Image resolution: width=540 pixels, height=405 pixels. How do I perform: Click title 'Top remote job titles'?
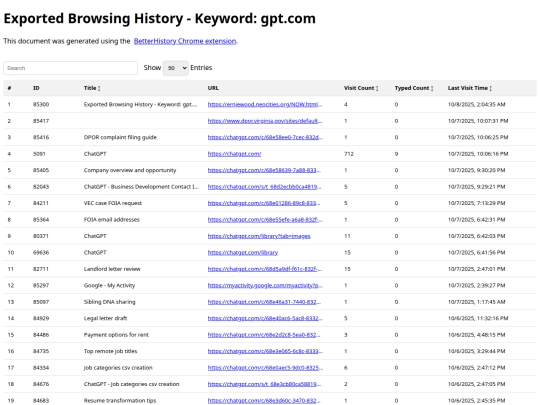pyautogui.click(x=110, y=351)
